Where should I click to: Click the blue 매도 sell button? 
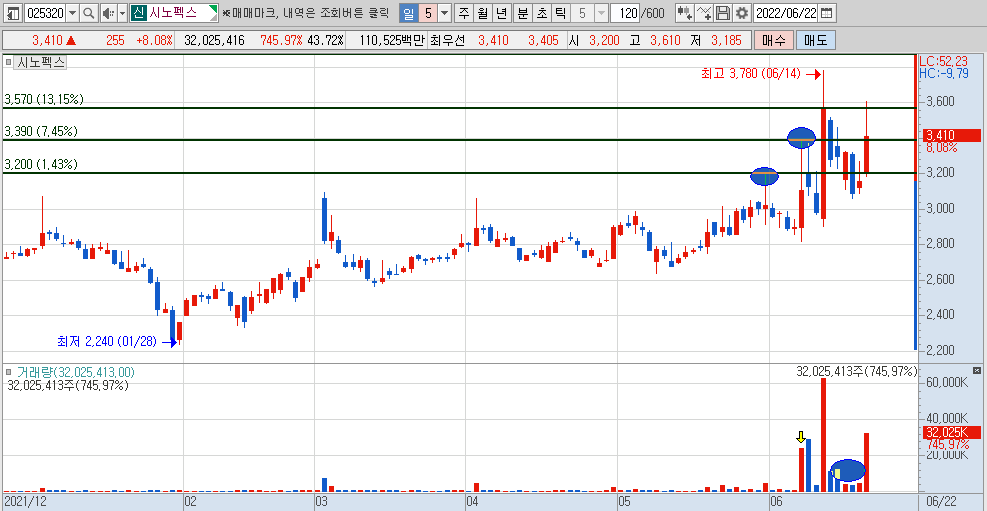pos(816,40)
